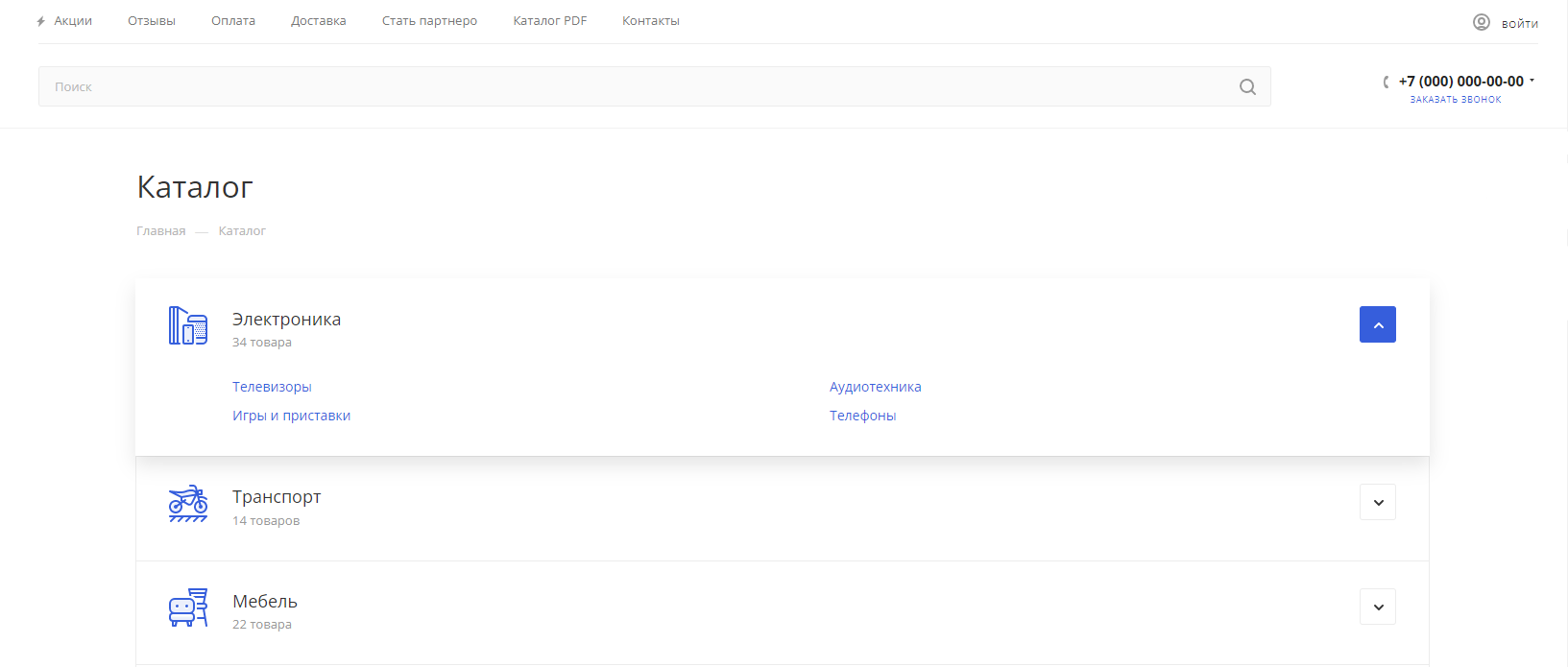1568x667 pixels.
Task: Click the phone handset icon
Action: pyautogui.click(x=1386, y=82)
